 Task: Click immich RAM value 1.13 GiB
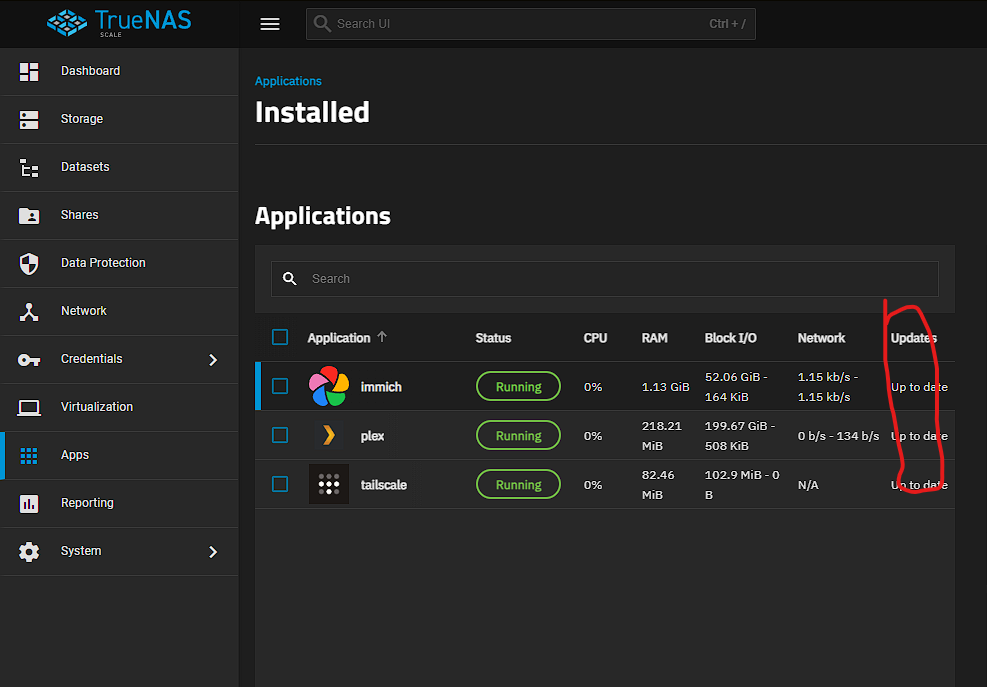tap(665, 387)
